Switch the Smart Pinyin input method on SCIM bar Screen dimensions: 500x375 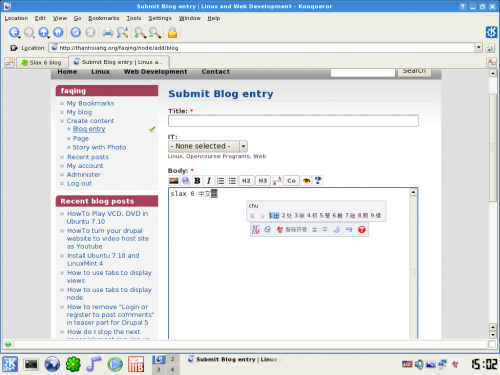pyautogui.click(x=292, y=229)
